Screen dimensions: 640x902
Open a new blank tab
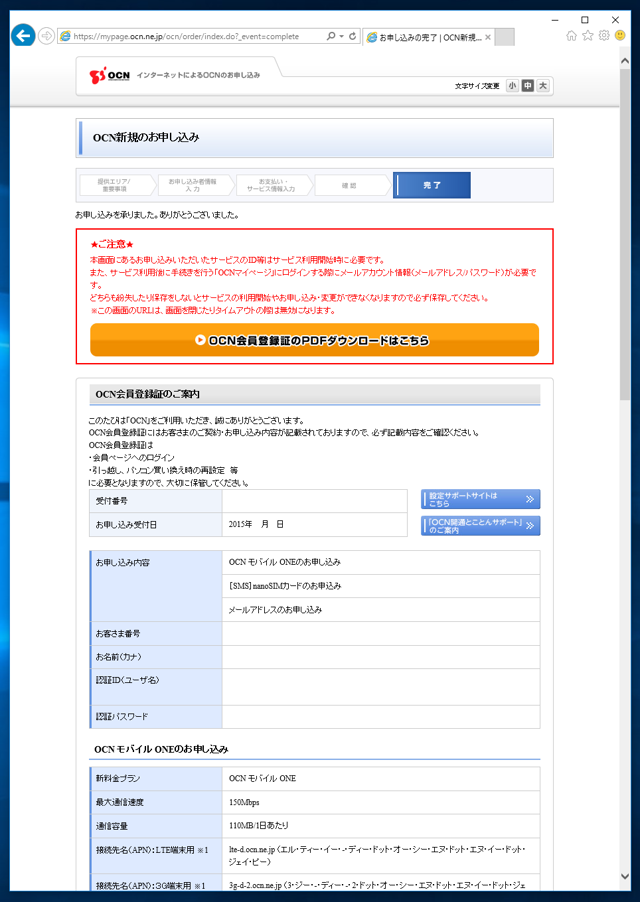click(x=504, y=37)
